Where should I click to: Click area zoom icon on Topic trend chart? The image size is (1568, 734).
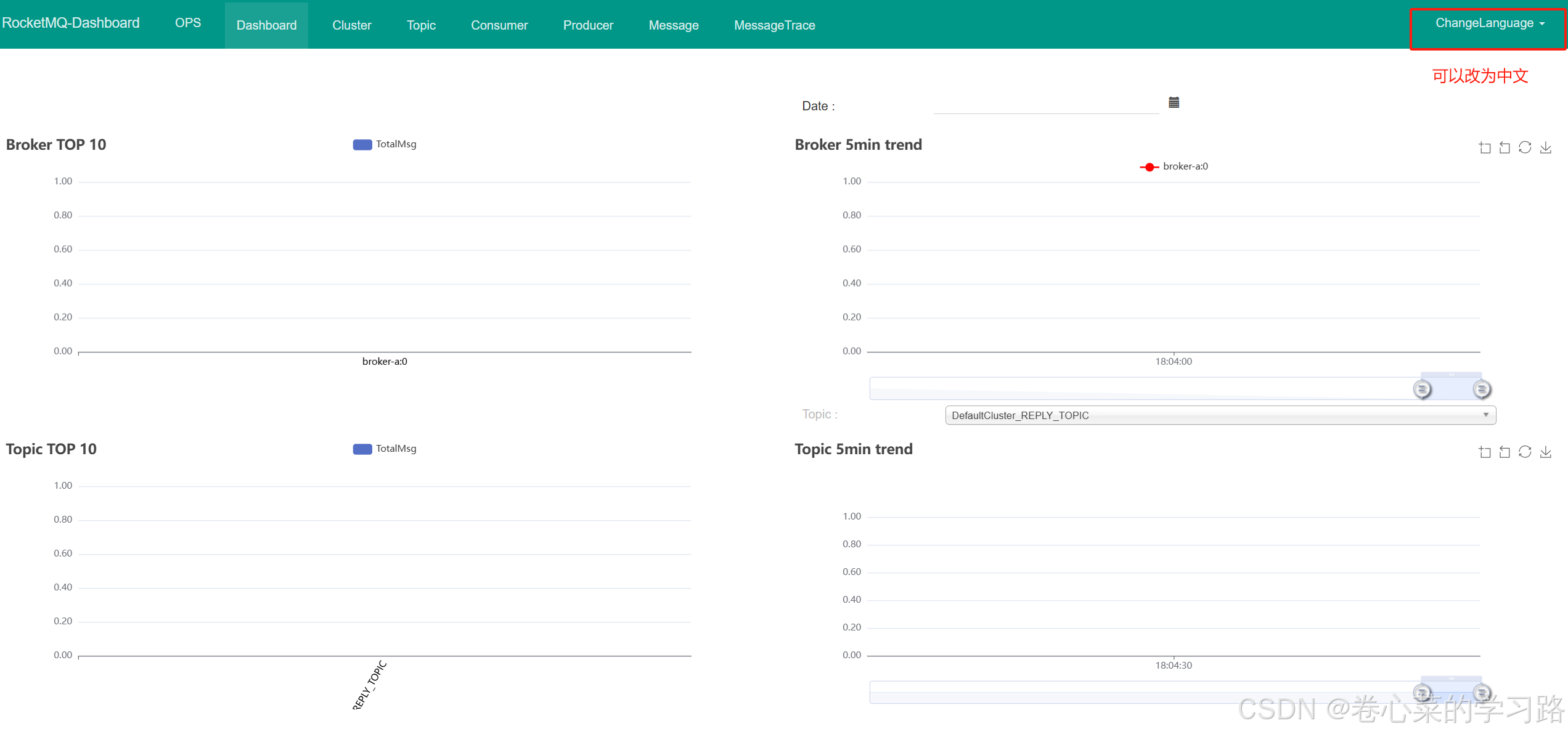click(x=1485, y=452)
